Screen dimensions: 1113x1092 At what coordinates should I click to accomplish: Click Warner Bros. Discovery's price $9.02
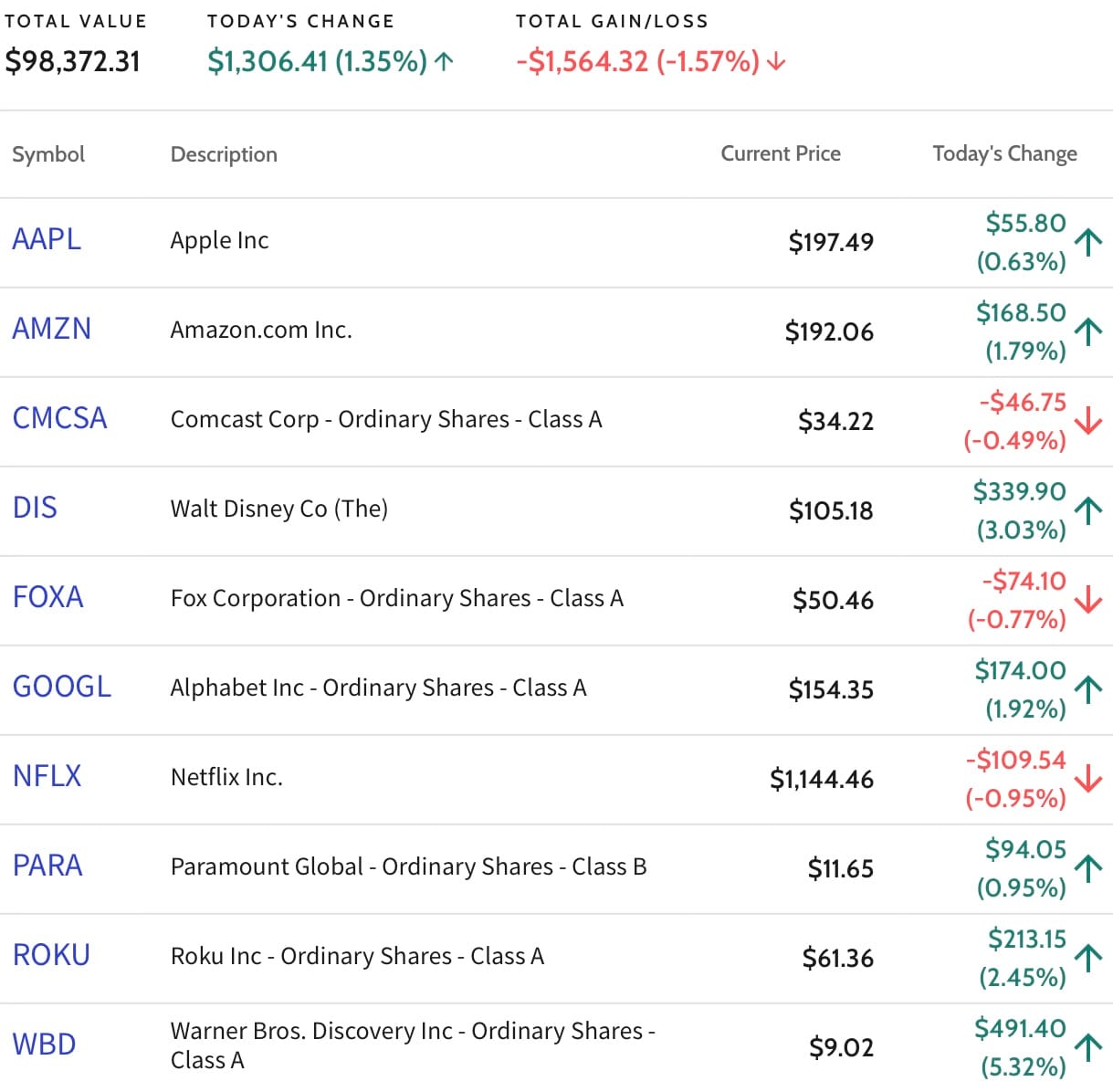(841, 1047)
